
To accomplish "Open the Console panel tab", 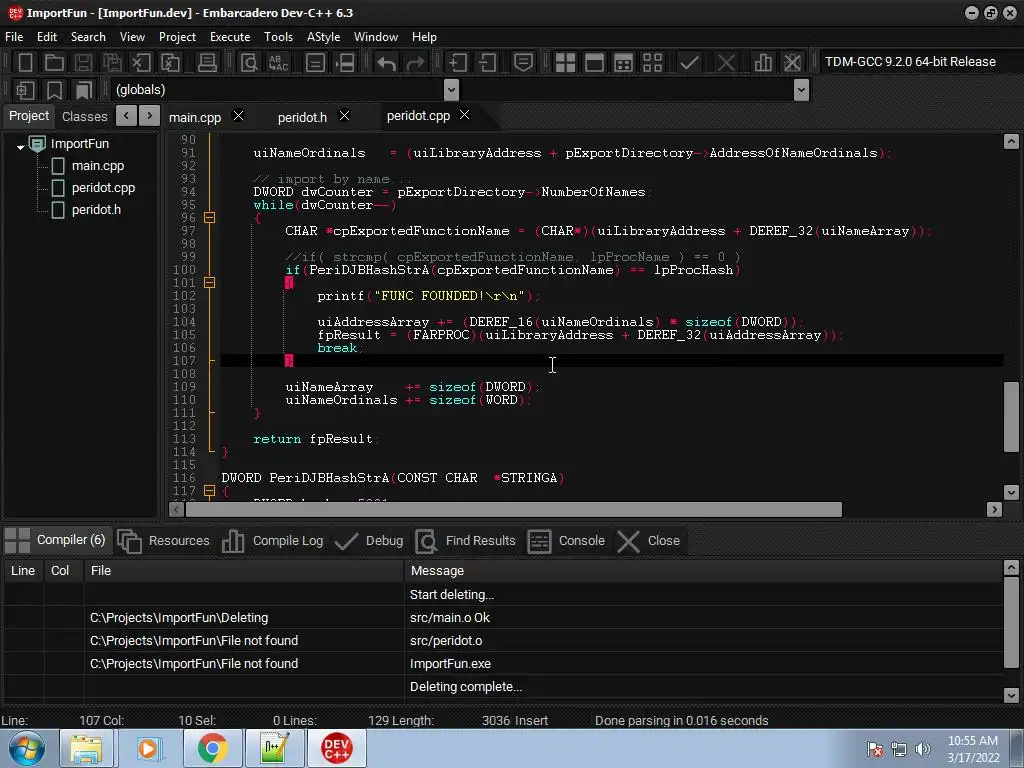I will tap(566, 541).
